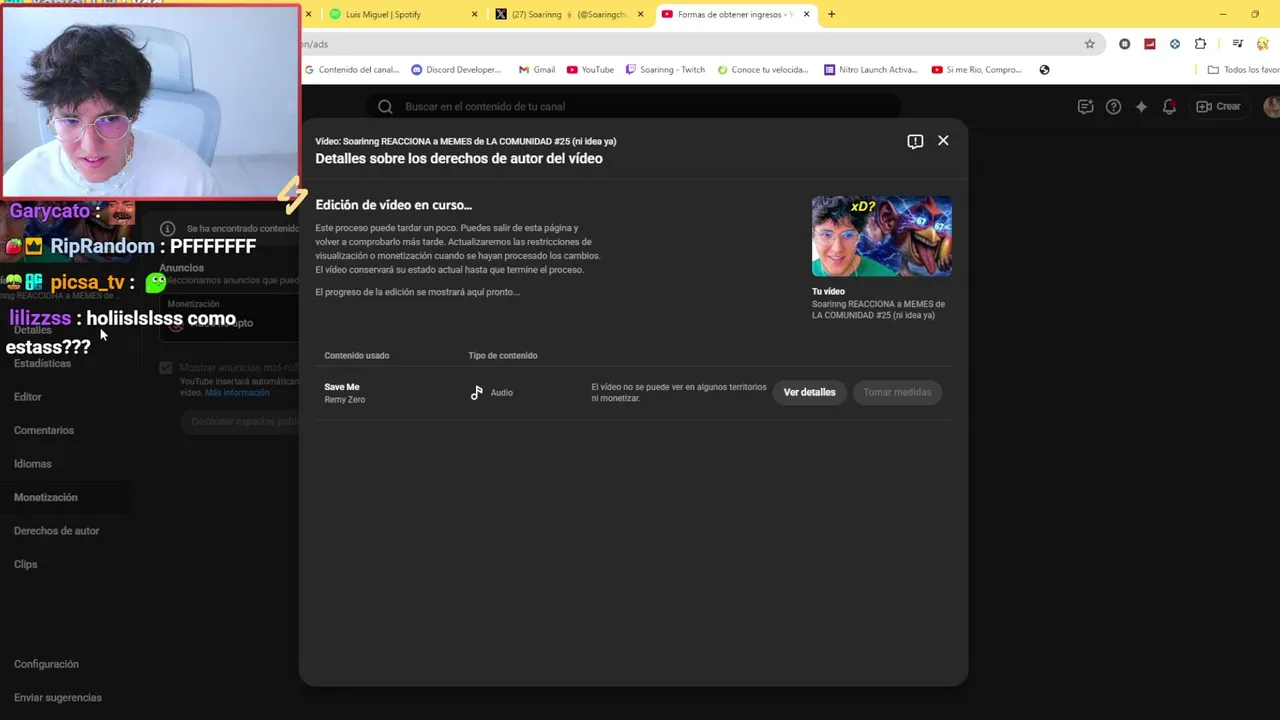The width and height of the screenshot is (1280, 720).
Task: Click the magnifier search icon in Studio
Action: click(385, 107)
